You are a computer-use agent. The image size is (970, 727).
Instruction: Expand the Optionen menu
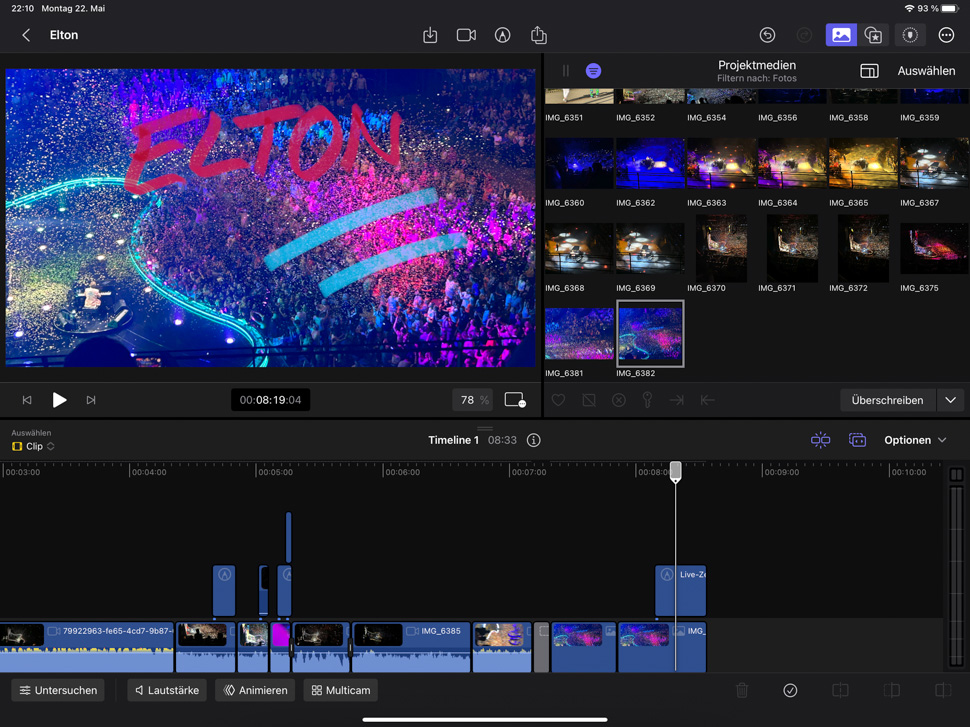click(x=915, y=440)
